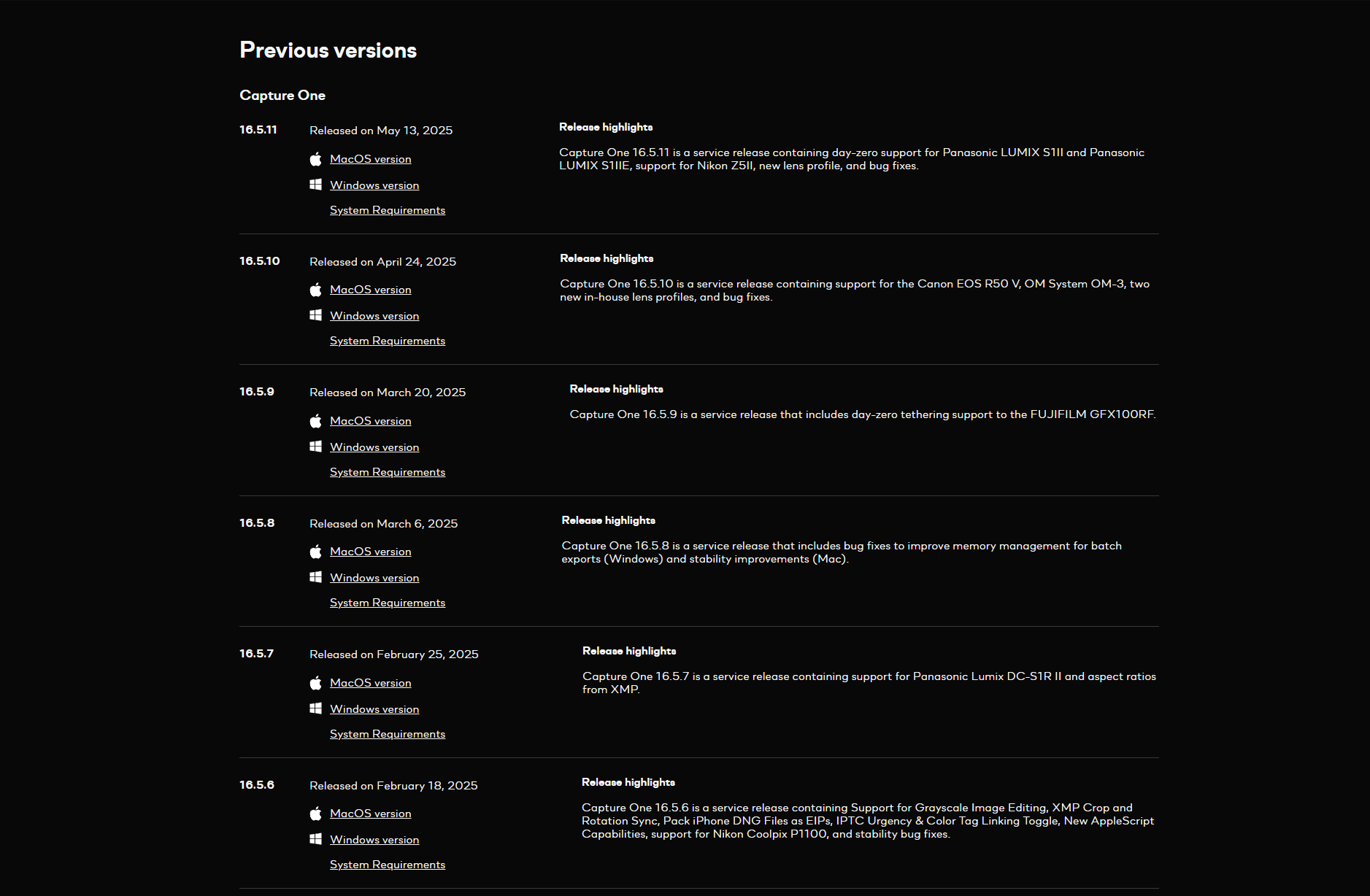This screenshot has height=896, width=1370.
Task: Download the MacOS version of 16.5.9
Action: (x=370, y=421)
